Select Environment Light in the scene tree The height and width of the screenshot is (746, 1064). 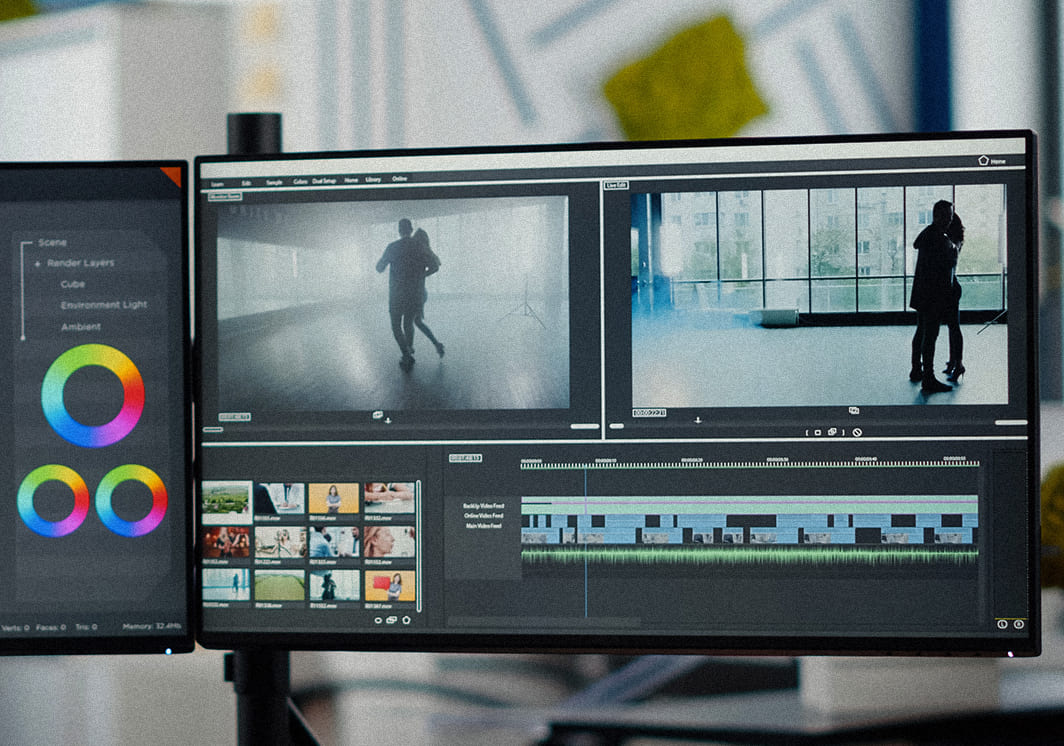pos(103,305)
